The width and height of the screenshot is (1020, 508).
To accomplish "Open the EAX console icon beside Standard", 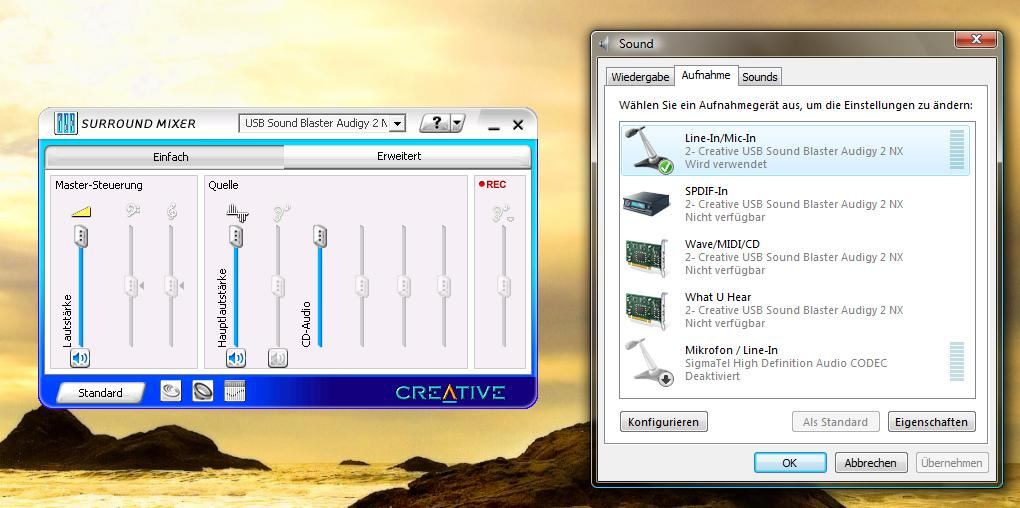I will click(x=171, y=391).
